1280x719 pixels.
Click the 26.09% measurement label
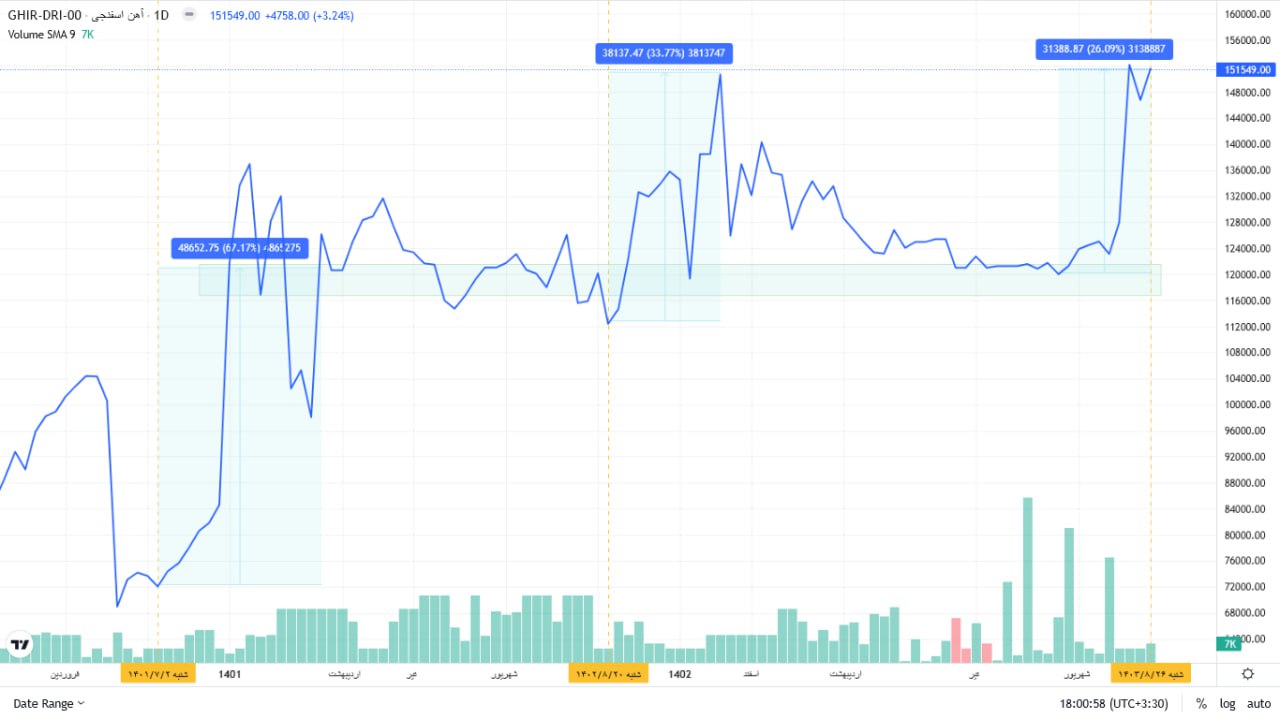(1104, 48)
